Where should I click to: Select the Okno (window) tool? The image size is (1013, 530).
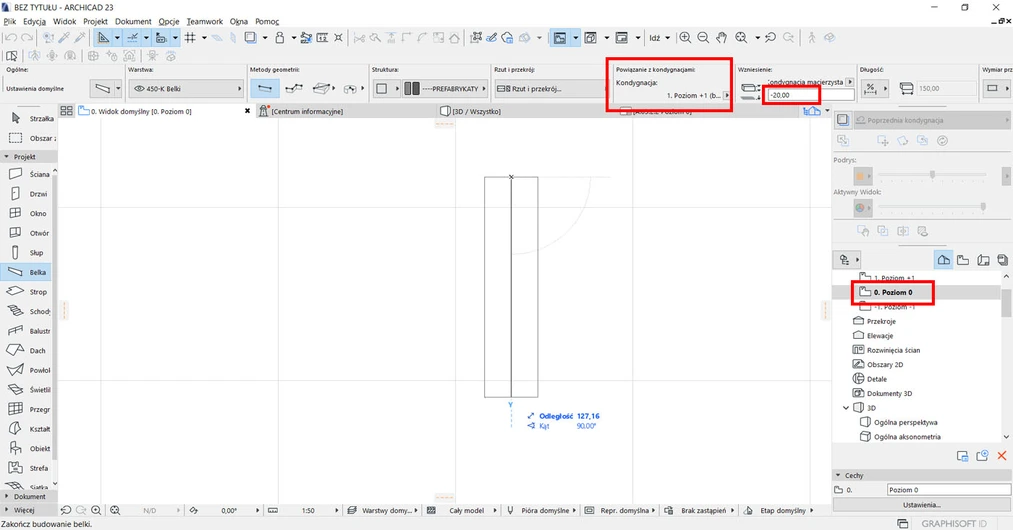coord(29,213)
